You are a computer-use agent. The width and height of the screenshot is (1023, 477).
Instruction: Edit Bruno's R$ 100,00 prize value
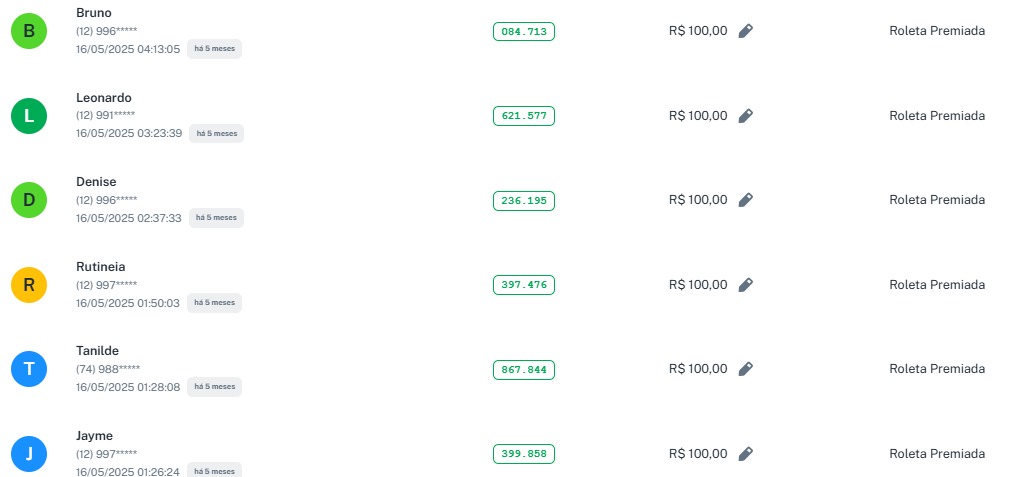745,31
